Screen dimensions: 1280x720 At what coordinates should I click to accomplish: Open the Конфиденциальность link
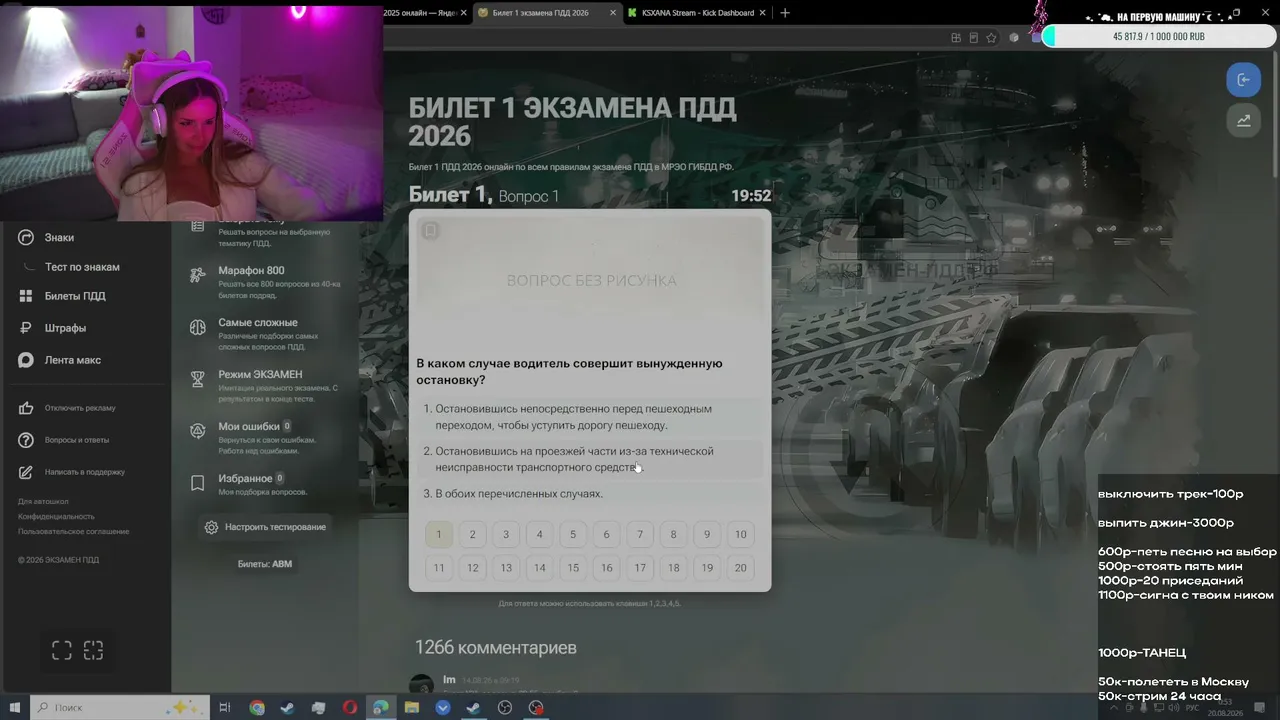[56, 516]
